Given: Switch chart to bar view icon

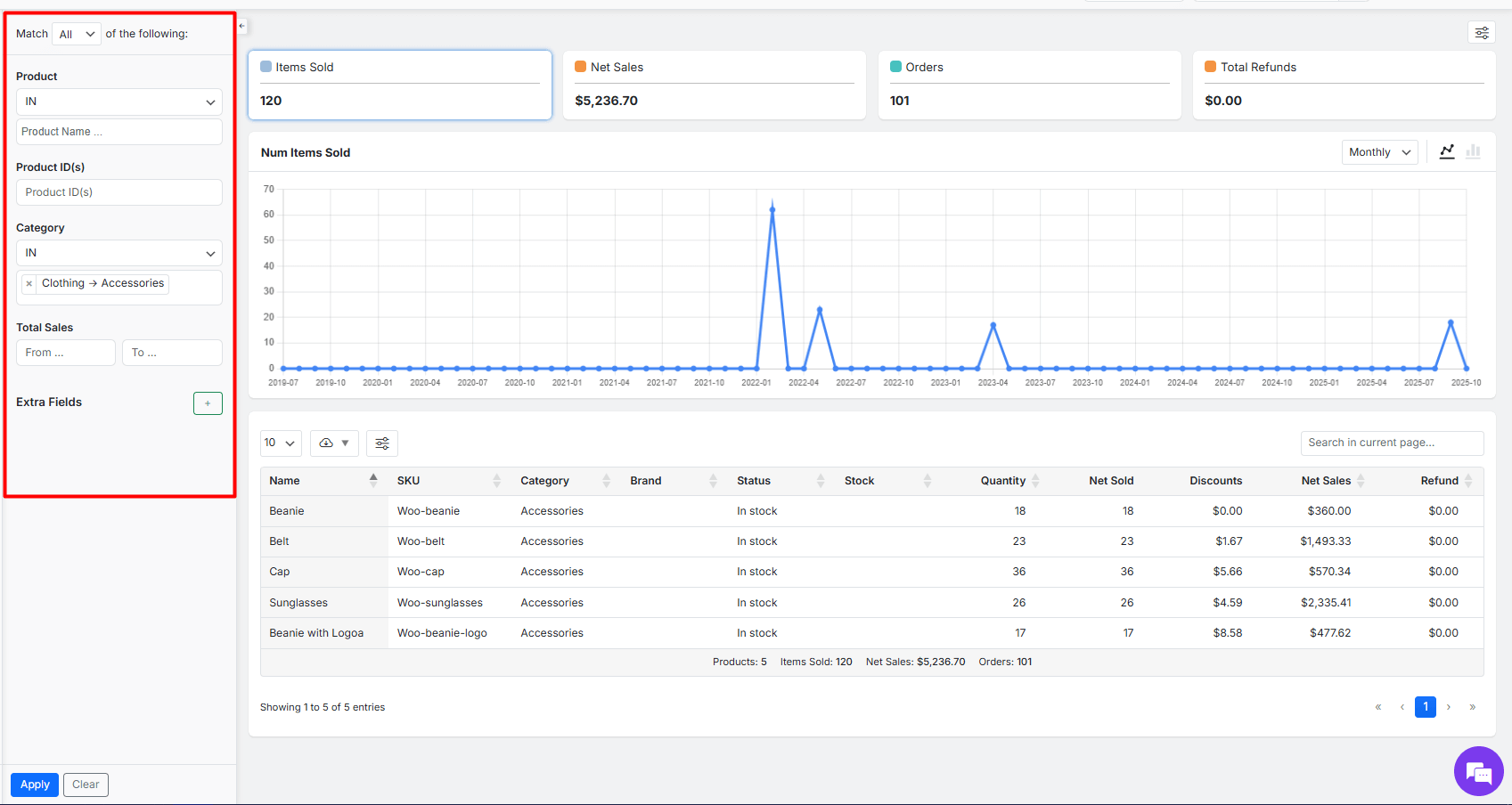Looking at the screenshot, I should point(1473,152).
